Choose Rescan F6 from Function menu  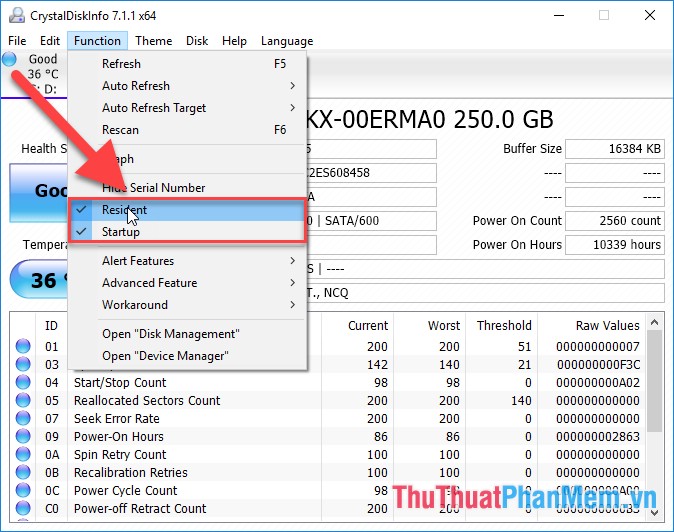coord(187,130)
